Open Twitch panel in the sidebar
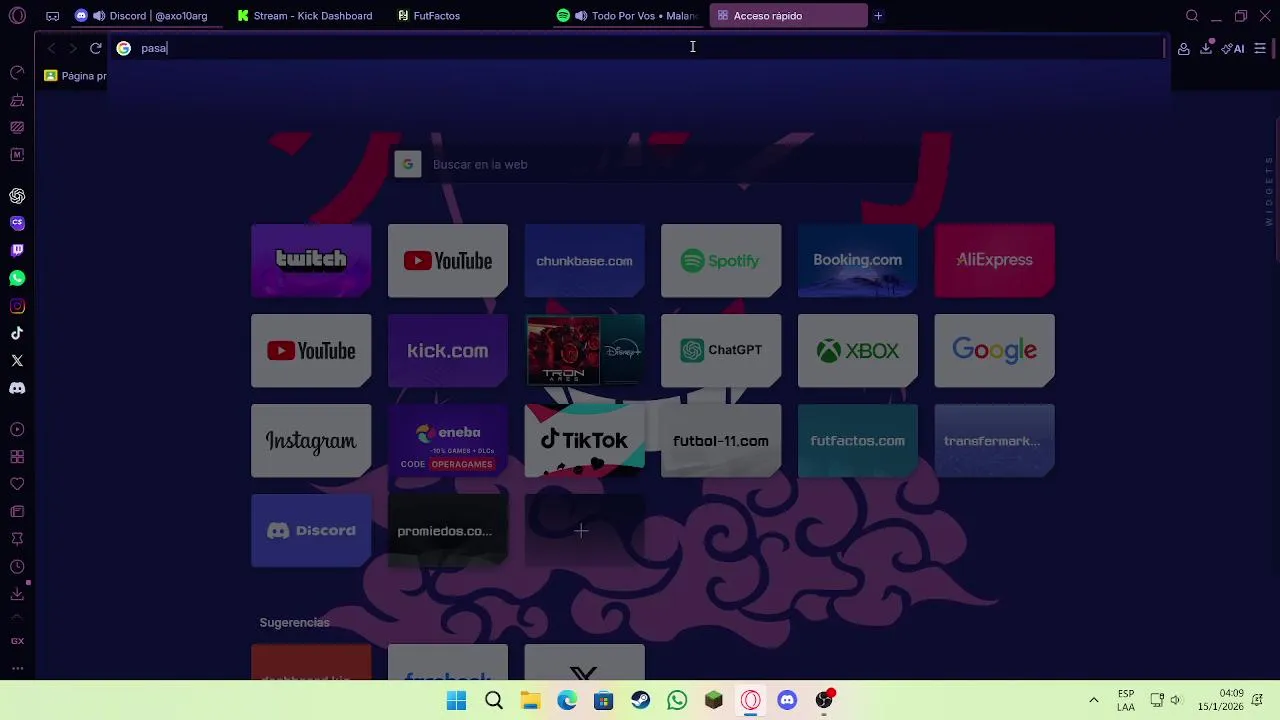 coord(17,251)
